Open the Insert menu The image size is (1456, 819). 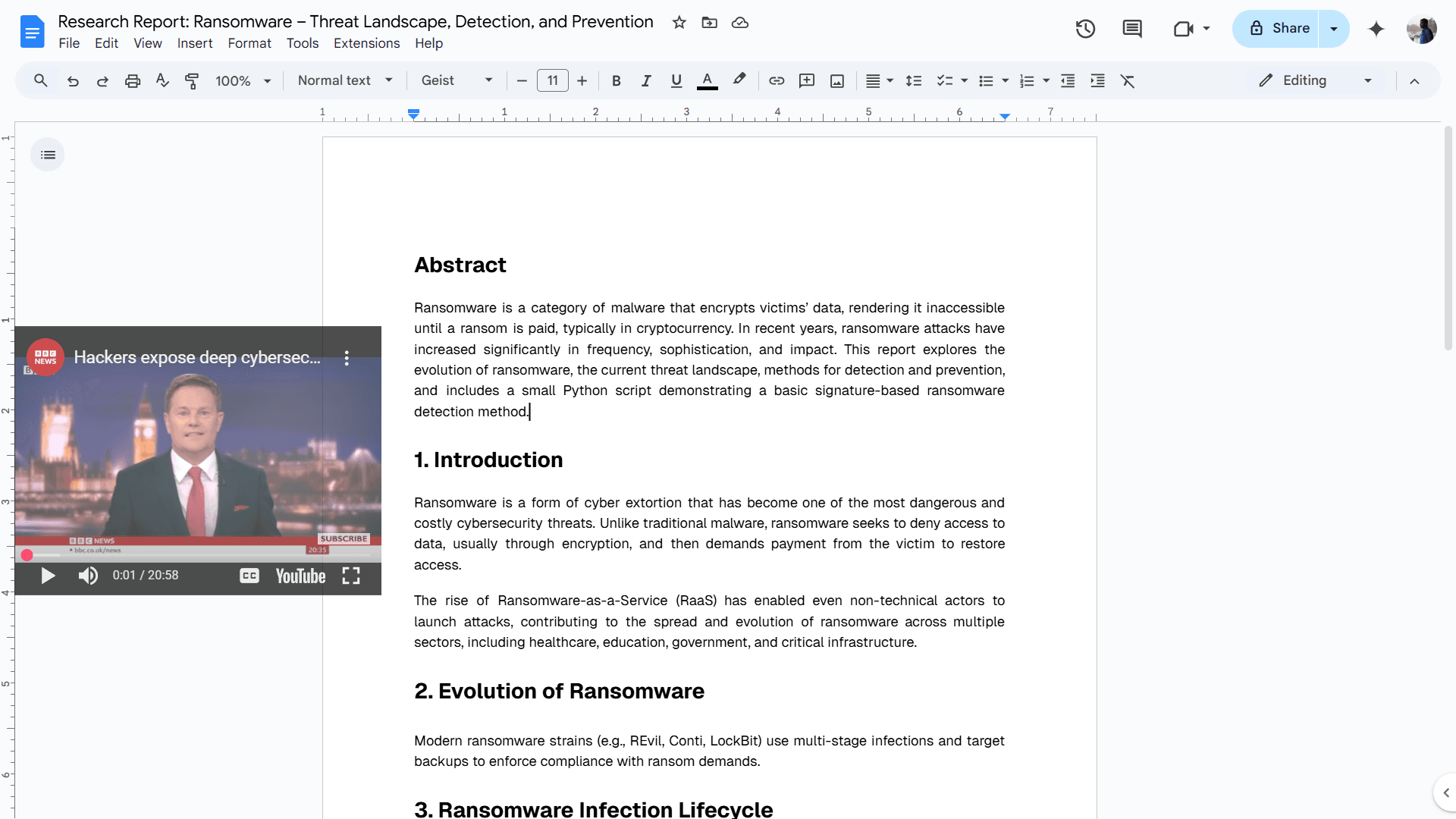194,43
